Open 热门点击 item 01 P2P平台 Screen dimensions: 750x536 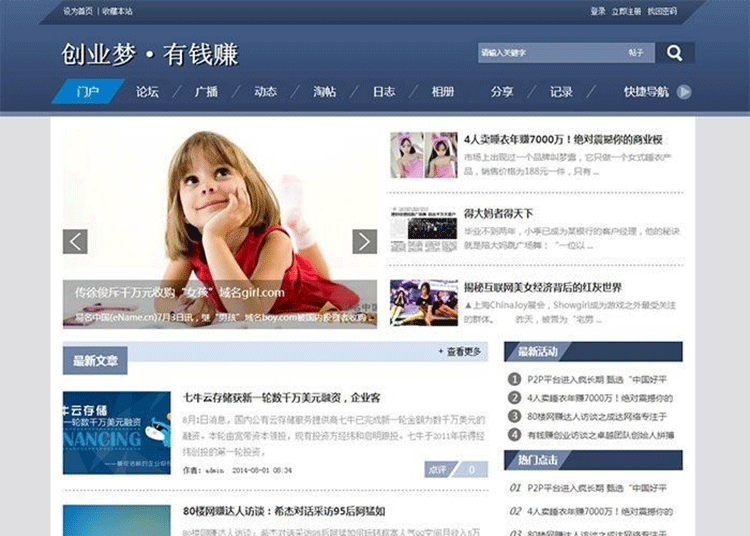[x=597, y=488]
